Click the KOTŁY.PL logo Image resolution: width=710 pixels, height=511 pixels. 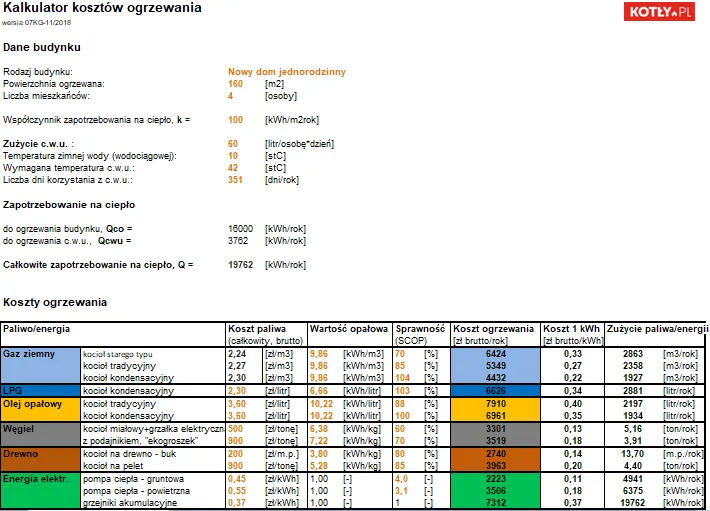click(x=659, y=11)
